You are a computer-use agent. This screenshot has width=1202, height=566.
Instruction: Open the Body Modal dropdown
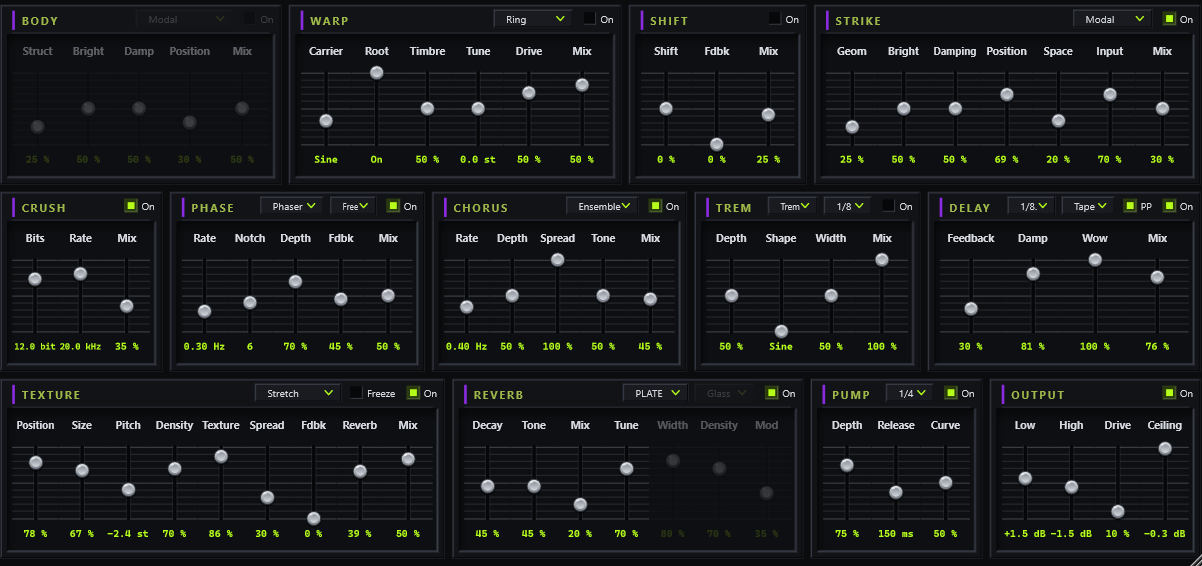click(x=184, y=19)
